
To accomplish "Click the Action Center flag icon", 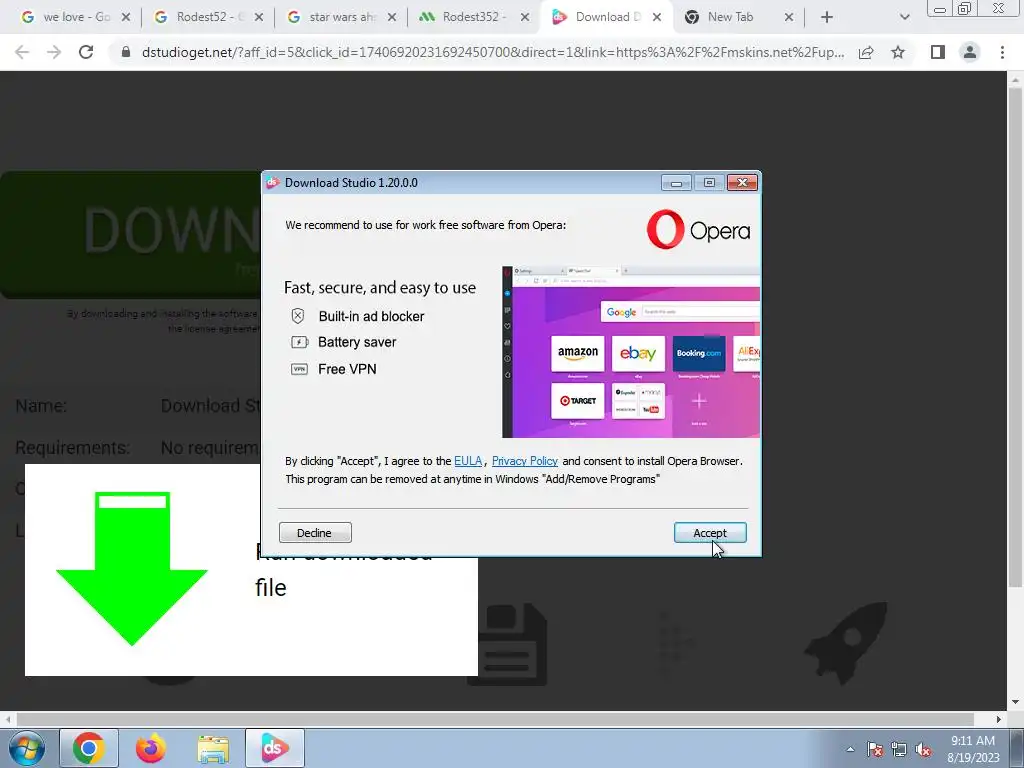I will pyautogui.click(x=875, y=749).
